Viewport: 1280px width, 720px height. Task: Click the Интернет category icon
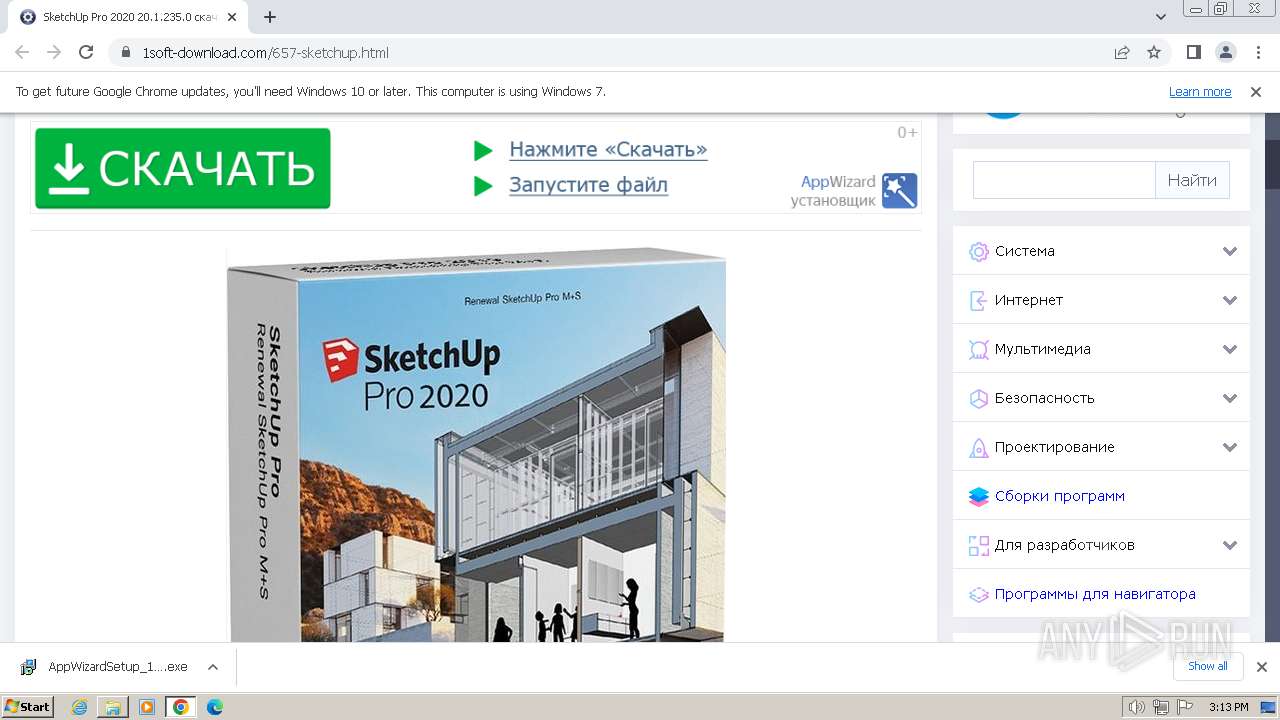coord(978,301)
